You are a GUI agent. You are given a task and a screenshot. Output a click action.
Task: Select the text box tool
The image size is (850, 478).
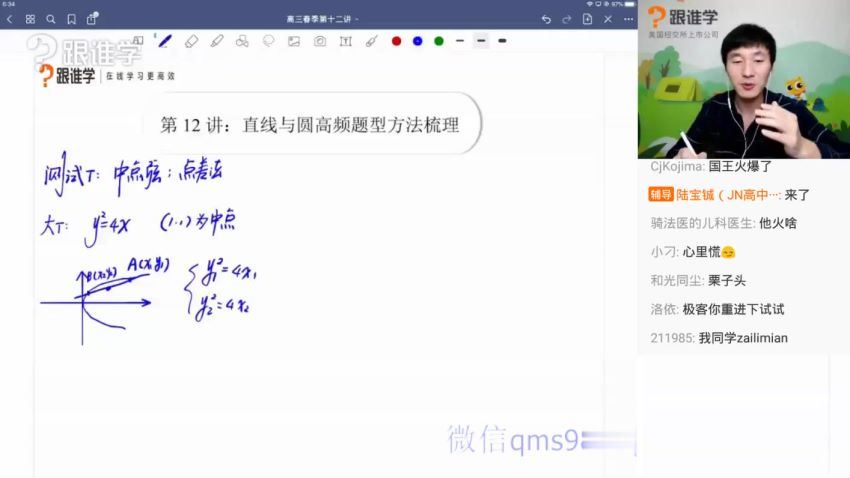(345, 41)
